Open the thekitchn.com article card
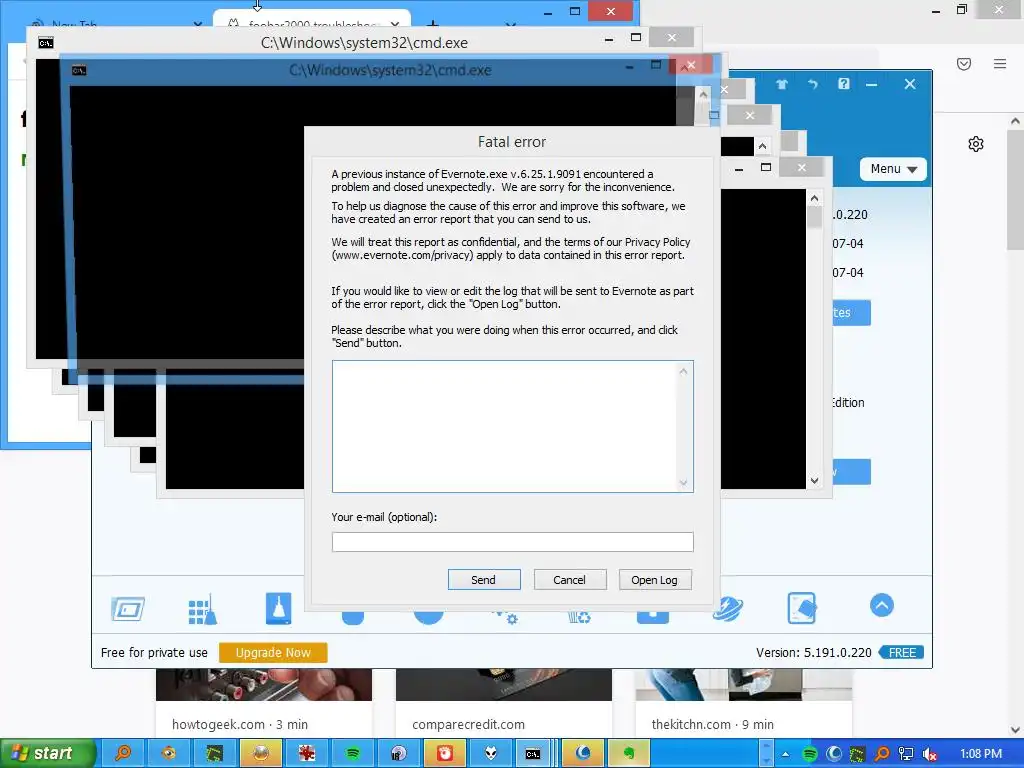 [743, 702]
